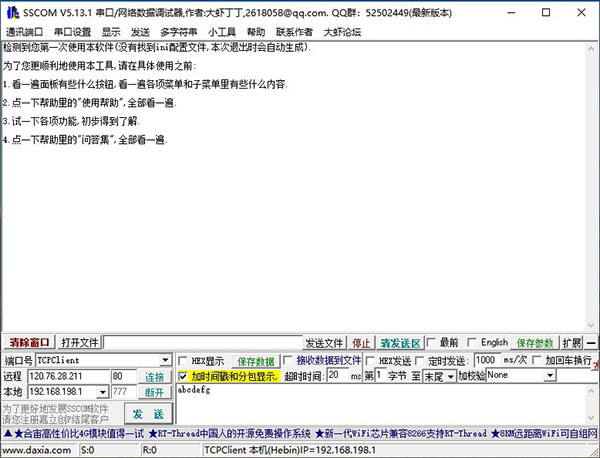Toggle the 定时发送 checkbox
The image size is (600, 458).
[x=420, y=361]
